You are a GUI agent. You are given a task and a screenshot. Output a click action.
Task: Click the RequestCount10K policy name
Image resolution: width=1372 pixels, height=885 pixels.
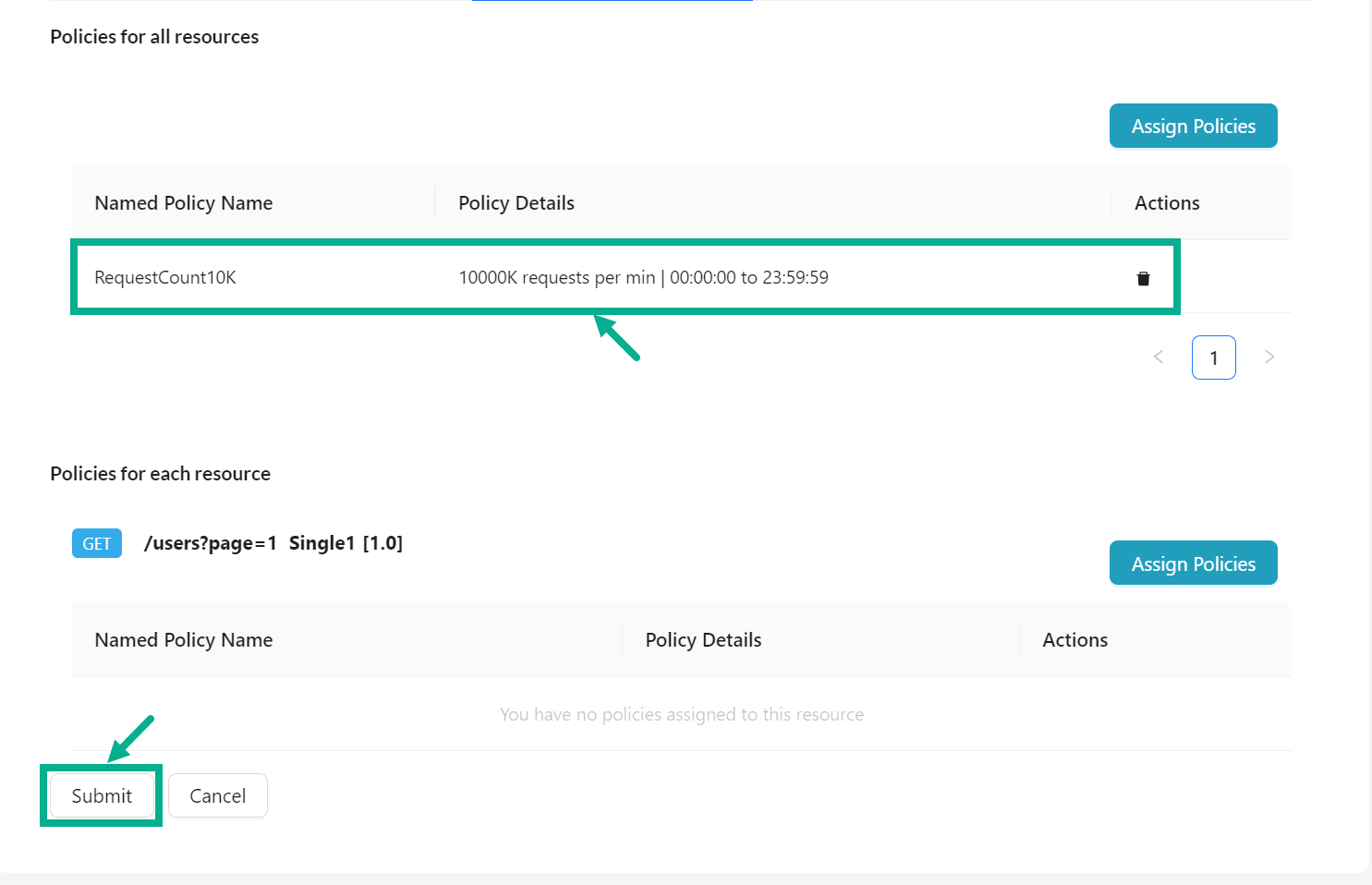164,277
